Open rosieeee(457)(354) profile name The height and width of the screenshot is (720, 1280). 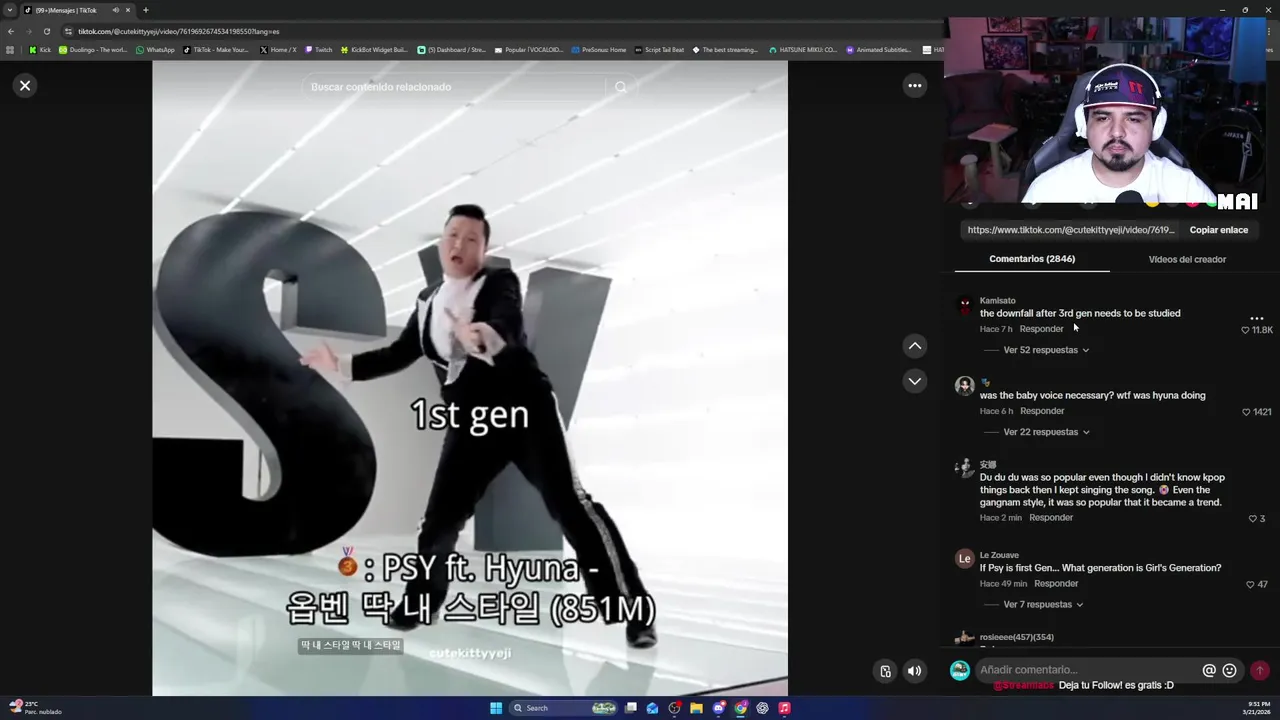coord(1016,637)
